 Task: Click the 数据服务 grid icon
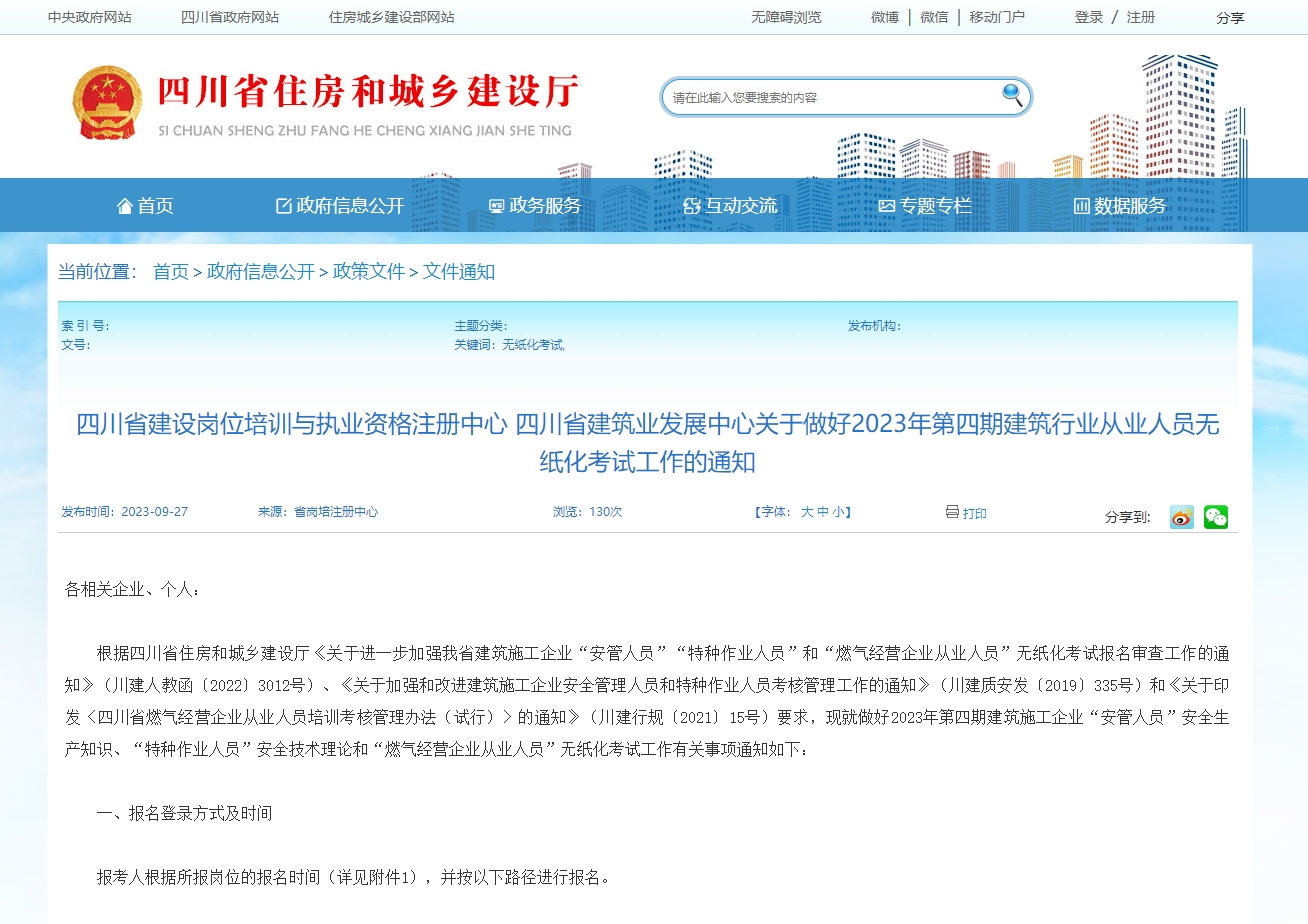(x=1081, y=205)
